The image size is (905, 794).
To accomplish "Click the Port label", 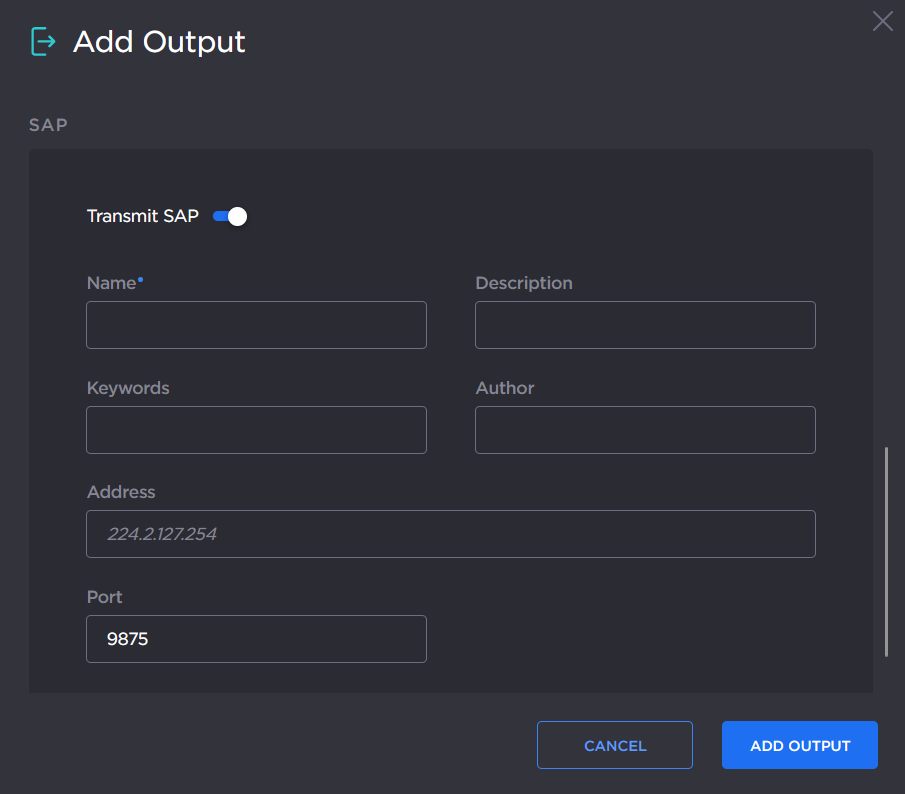I will (104, 597).
